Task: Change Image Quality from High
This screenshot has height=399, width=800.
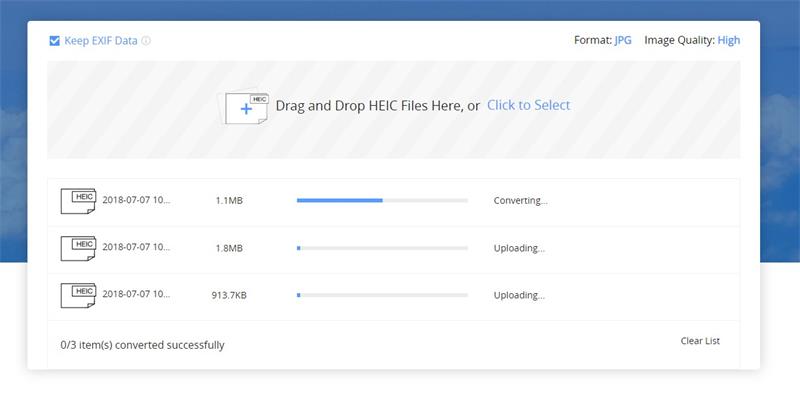Action: point(729,40)
